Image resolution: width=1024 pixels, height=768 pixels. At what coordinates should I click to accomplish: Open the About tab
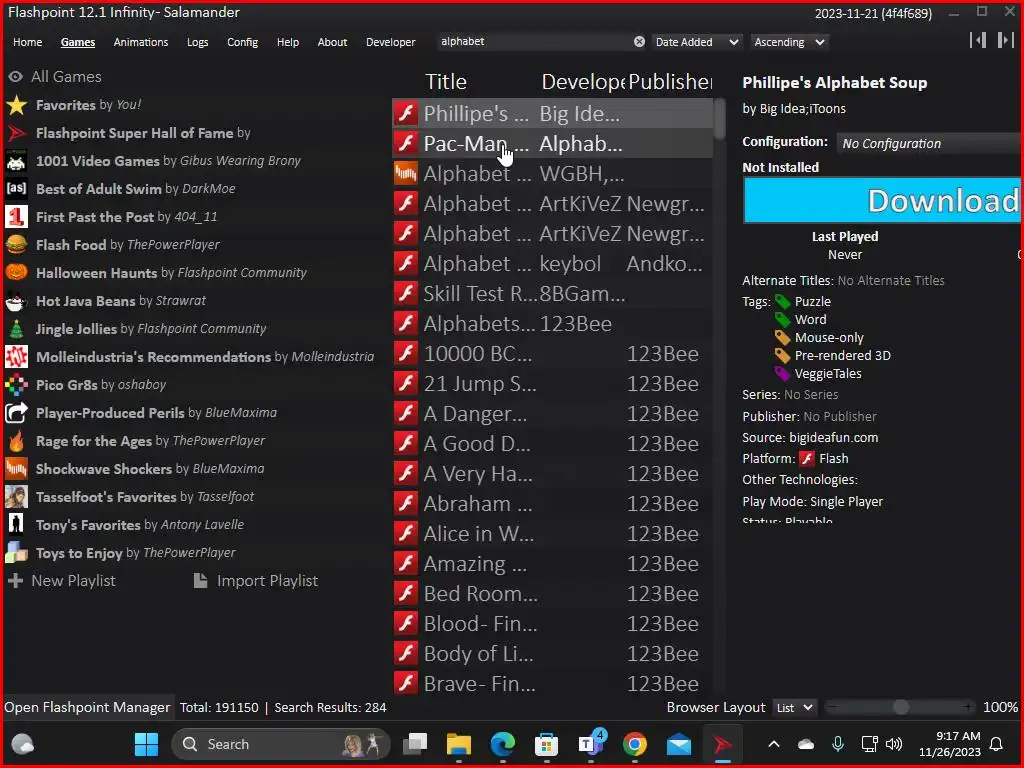(332, 42)
